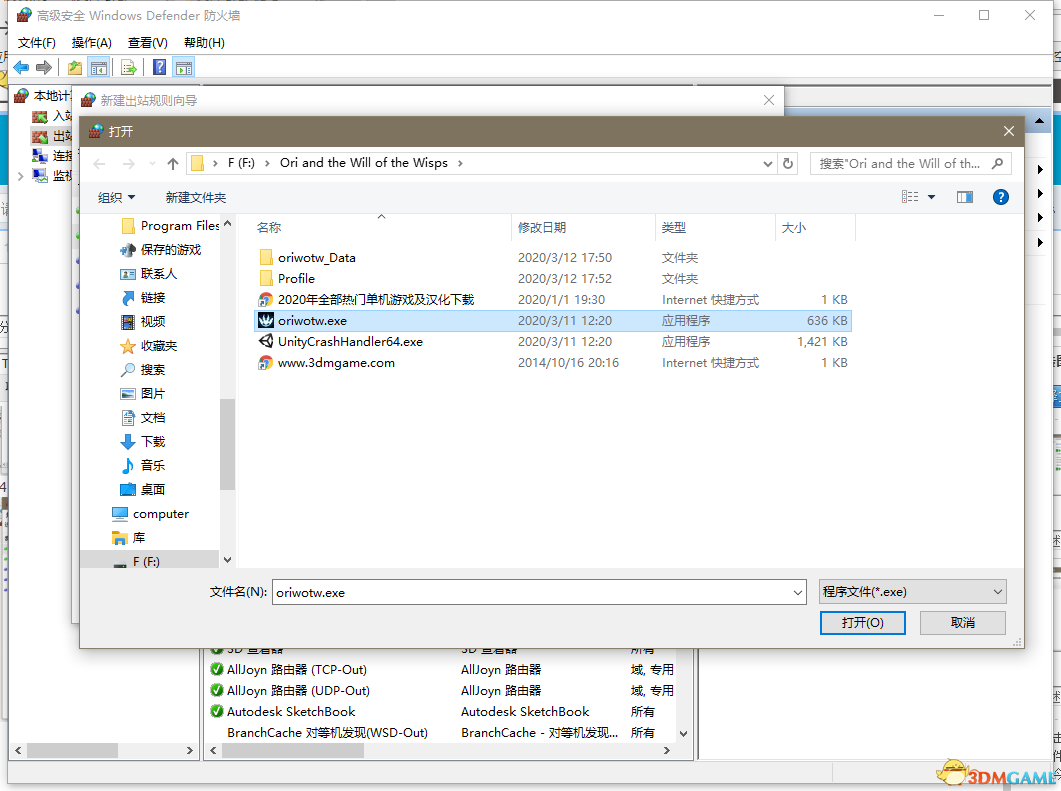Select the 2020年全部热门单机游戏及汉化下载 shortcut icon
Image resolution: width=1061 pixels, height=791 pixels.
(x=266, y=299)
